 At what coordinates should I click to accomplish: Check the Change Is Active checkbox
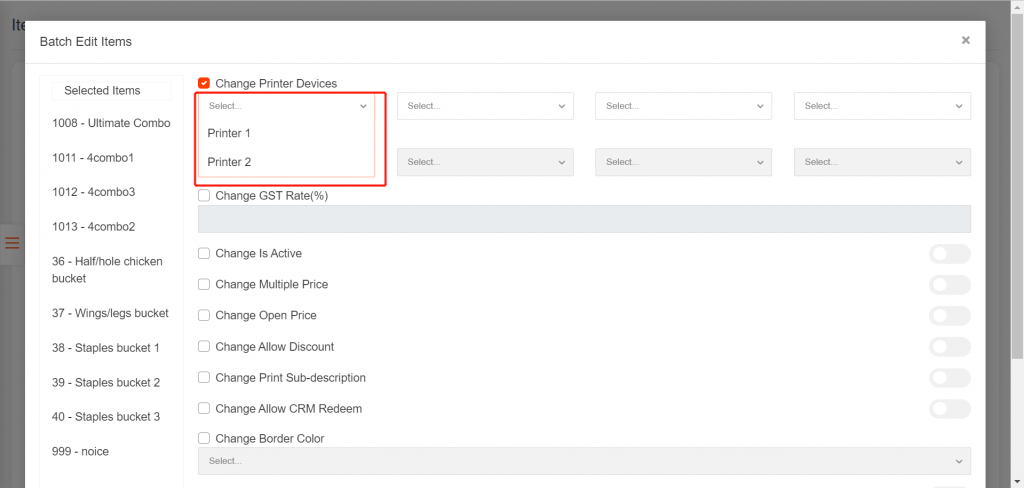204,254
